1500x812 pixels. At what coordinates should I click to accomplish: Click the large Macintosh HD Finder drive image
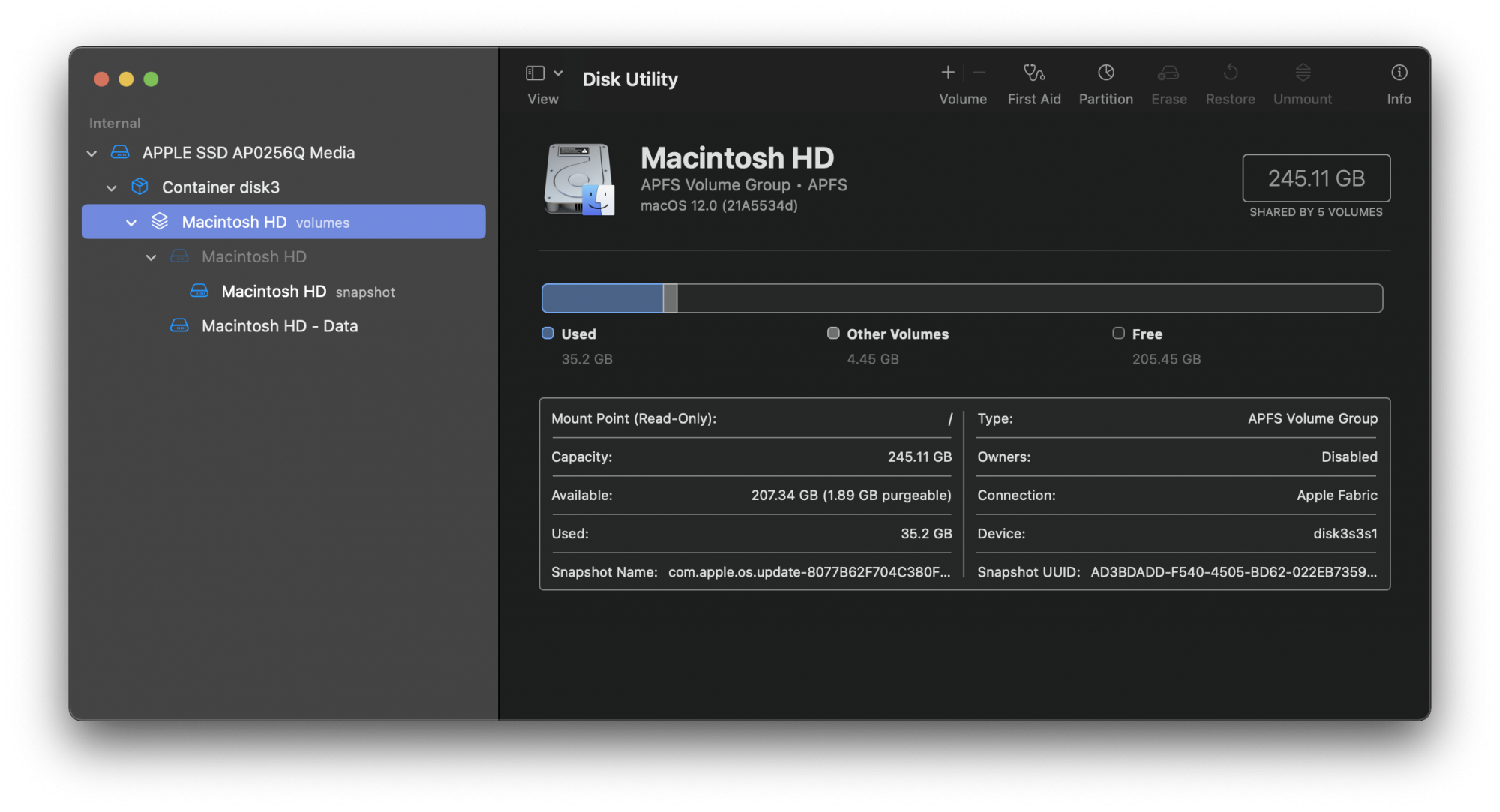point(579,179)
